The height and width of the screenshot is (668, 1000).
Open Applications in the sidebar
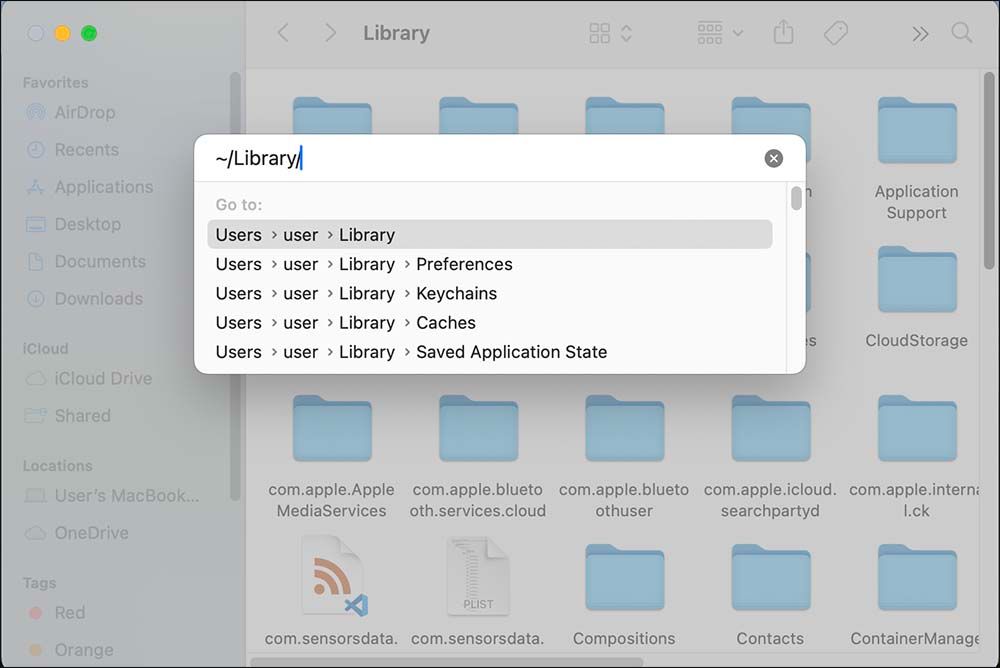click(x=89, y=187)
